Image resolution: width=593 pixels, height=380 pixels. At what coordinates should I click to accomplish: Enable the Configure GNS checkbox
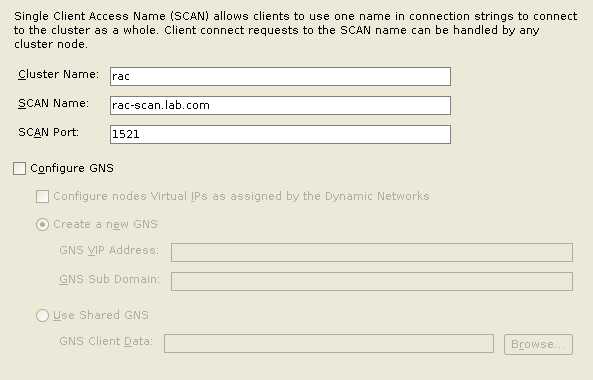[x=19, y=168]
